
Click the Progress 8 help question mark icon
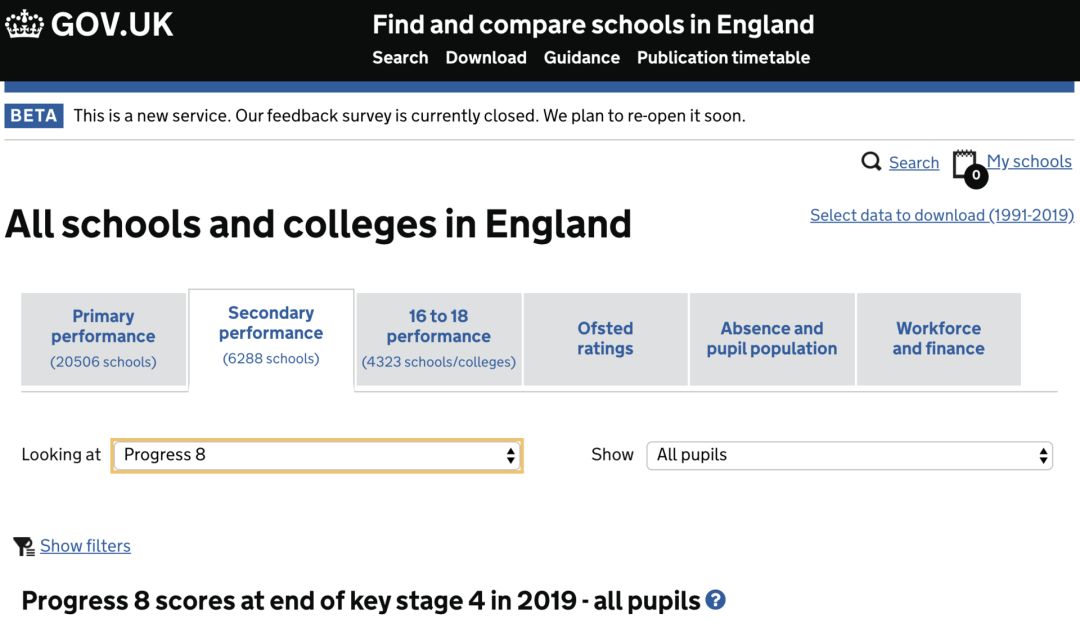click(x=715, y=600)
